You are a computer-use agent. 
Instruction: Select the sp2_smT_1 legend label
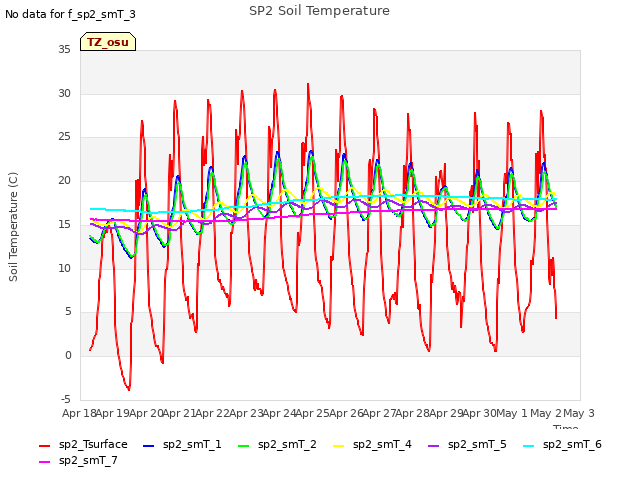(192, 444)
